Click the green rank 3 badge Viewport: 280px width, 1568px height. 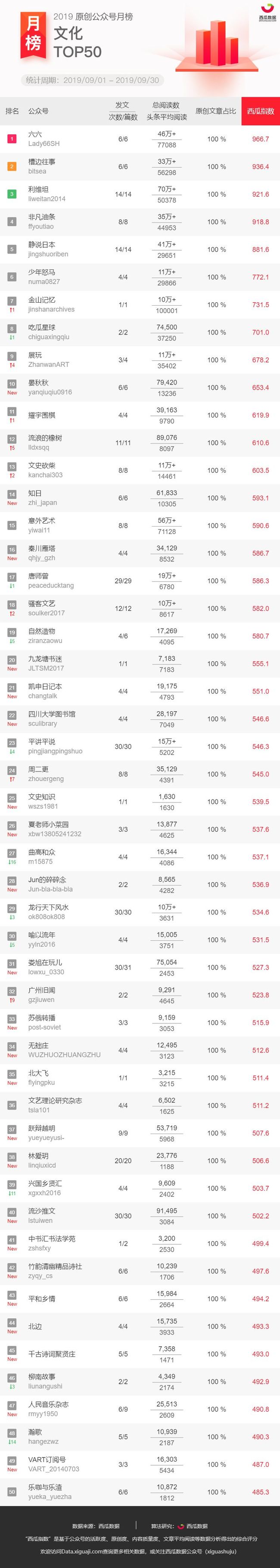point(12,194)
